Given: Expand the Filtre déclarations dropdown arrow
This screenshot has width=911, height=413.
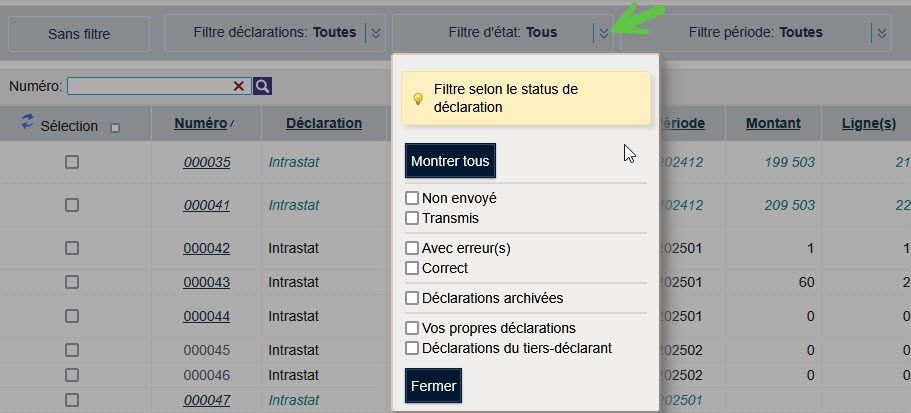Looking at the screenshot, I should pyautogui.click(x=376, y=33).
